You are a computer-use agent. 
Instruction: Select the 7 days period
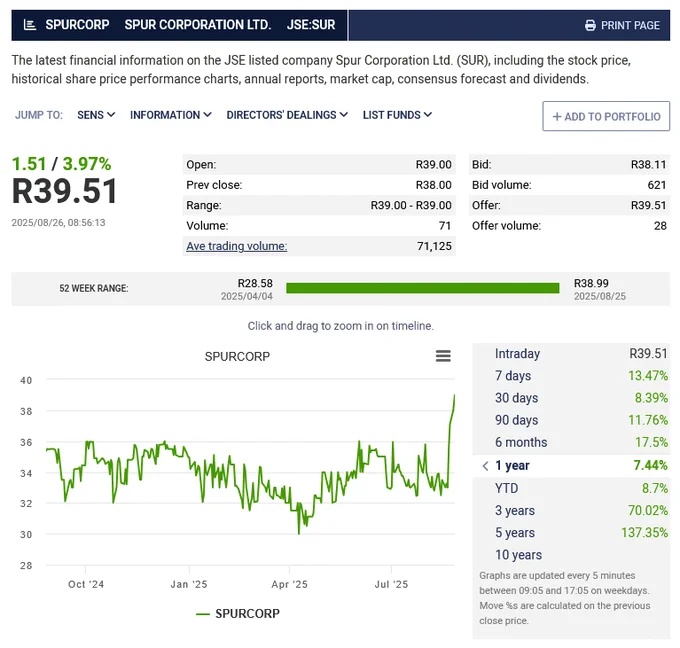(x=571, y=376)
